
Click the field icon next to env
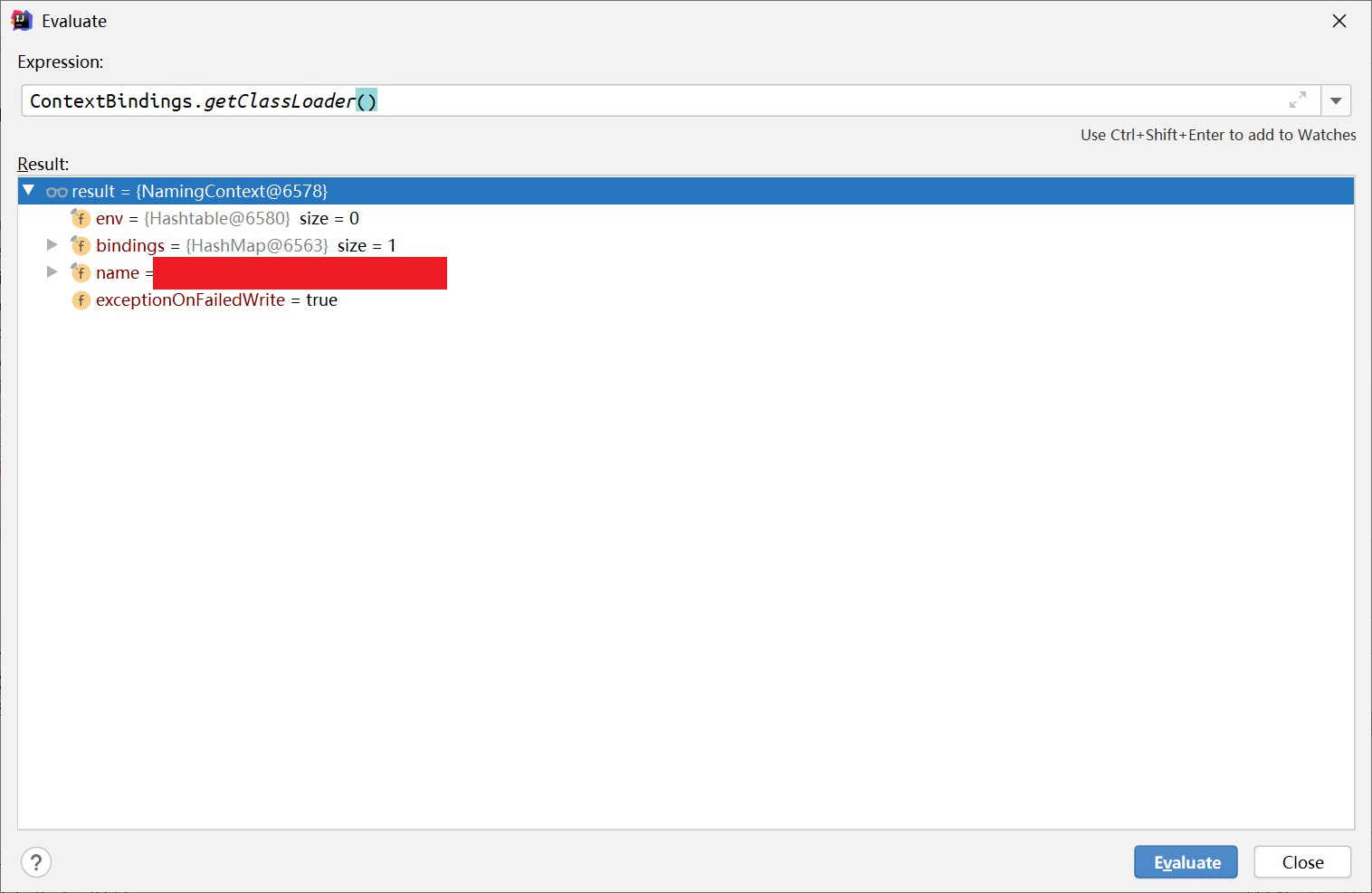[x=81, y=218]
